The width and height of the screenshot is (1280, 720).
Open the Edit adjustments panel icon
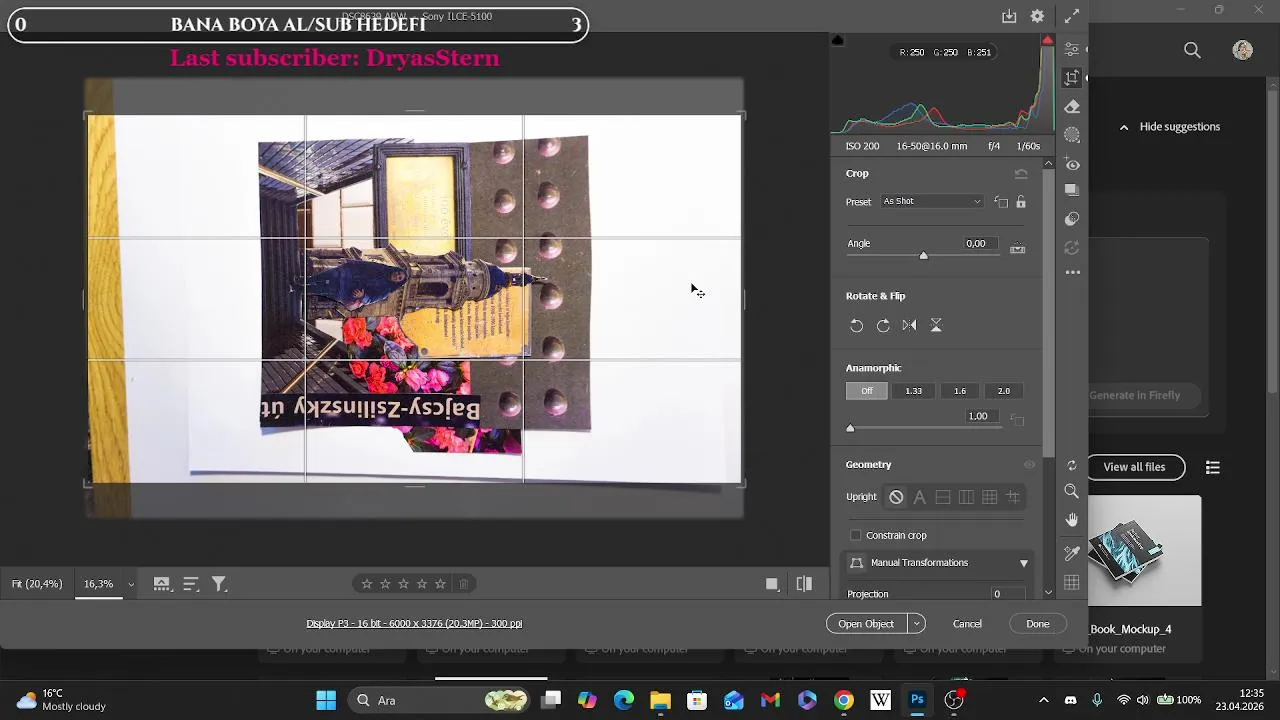point(1072,49)
